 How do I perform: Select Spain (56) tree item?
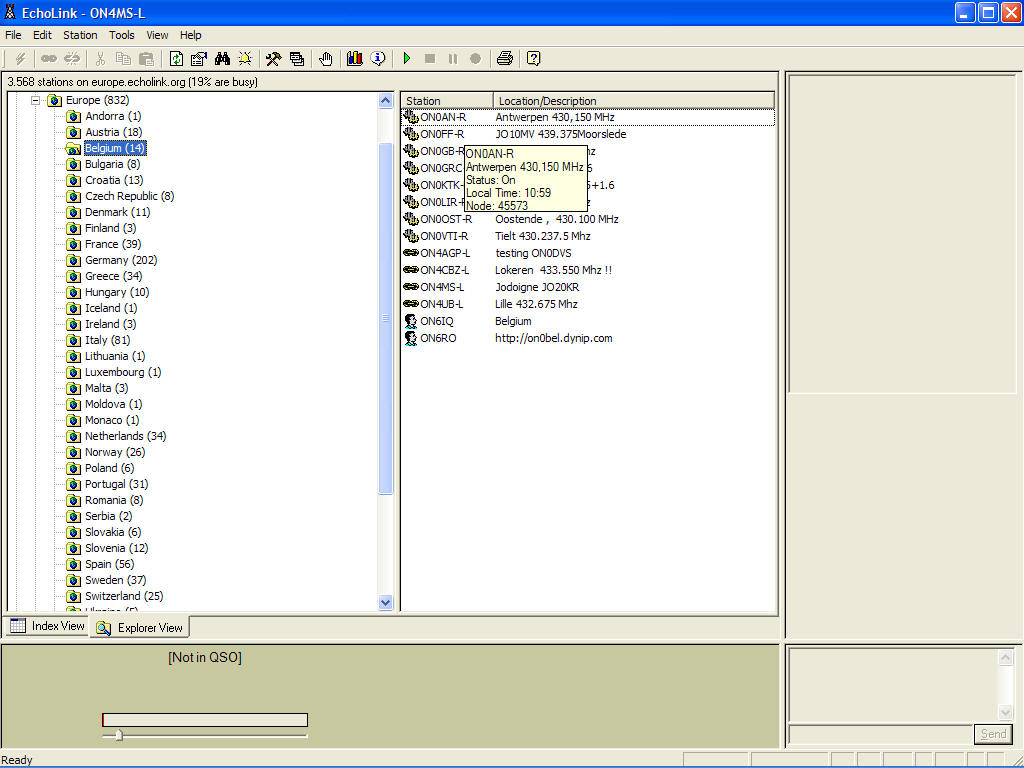[109, 564]
